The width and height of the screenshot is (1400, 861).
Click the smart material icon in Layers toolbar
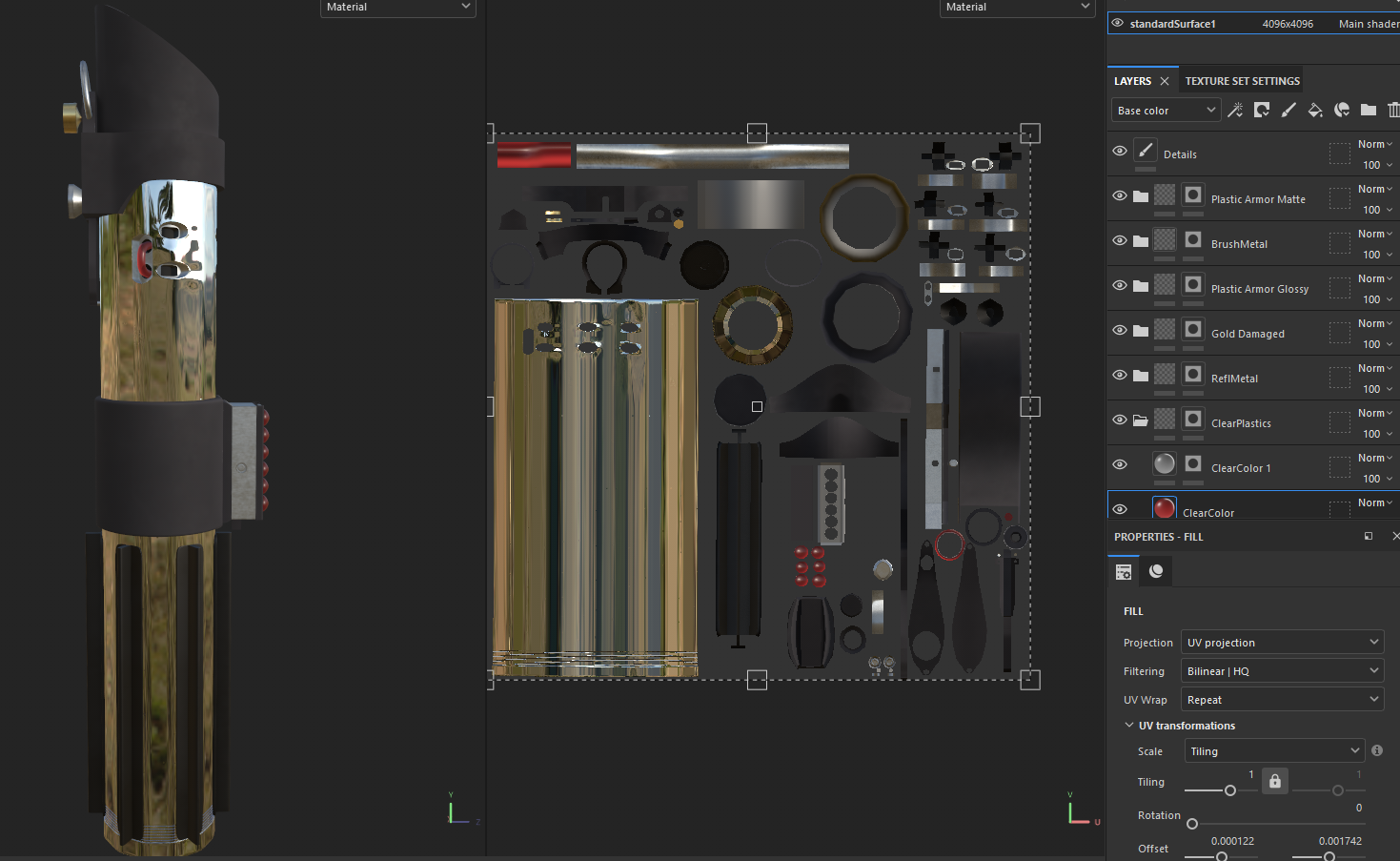pos(1342,111)
